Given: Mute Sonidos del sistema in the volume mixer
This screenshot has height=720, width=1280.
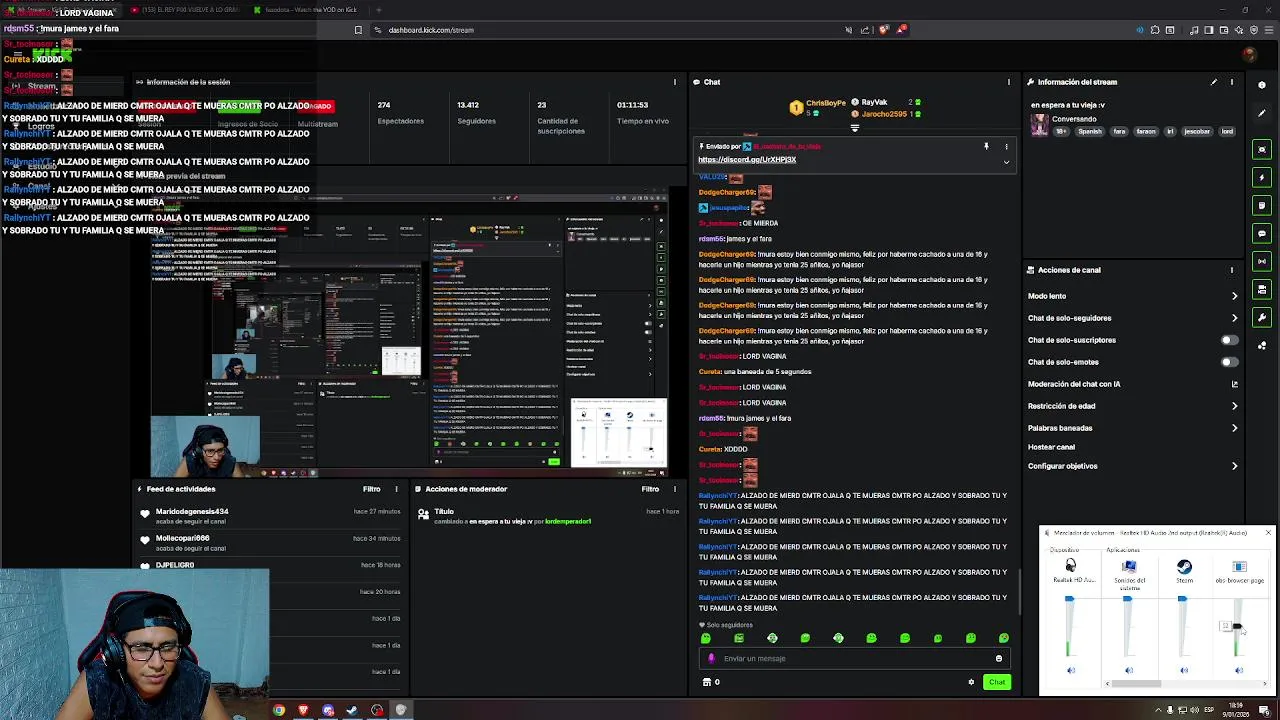Looking at the screenshot, I should 1129,670.
